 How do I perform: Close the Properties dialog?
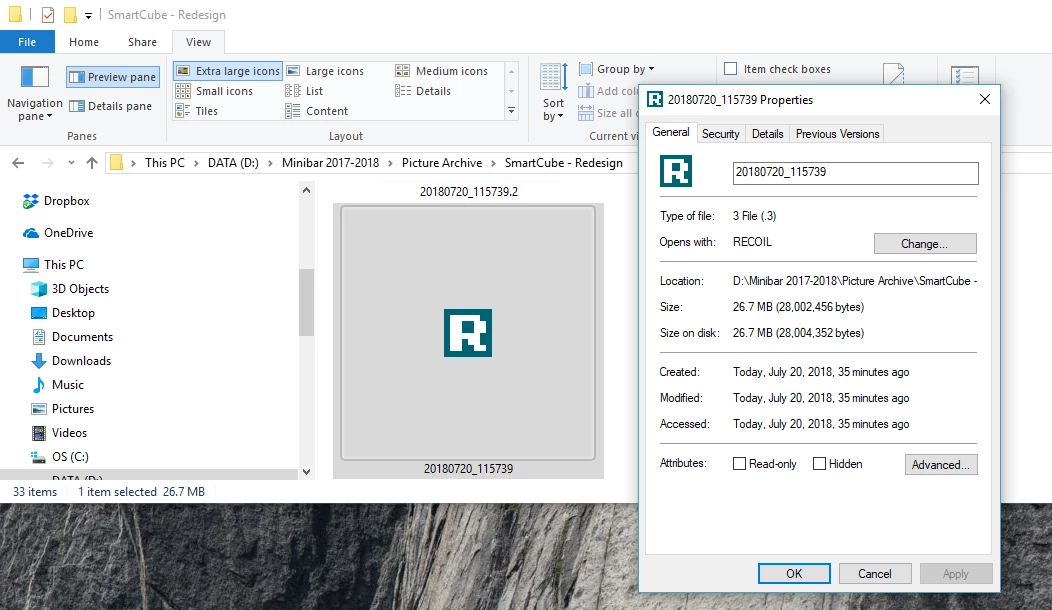coord(984,99)
